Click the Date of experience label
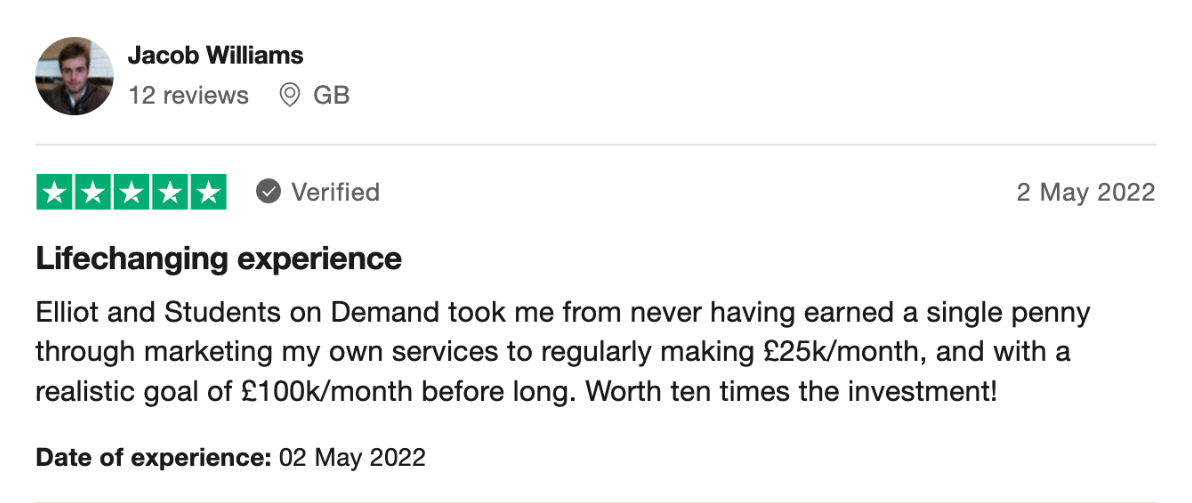Image resolution: width=1192 pixels, height=503 pixels. (x=153, y=458)
